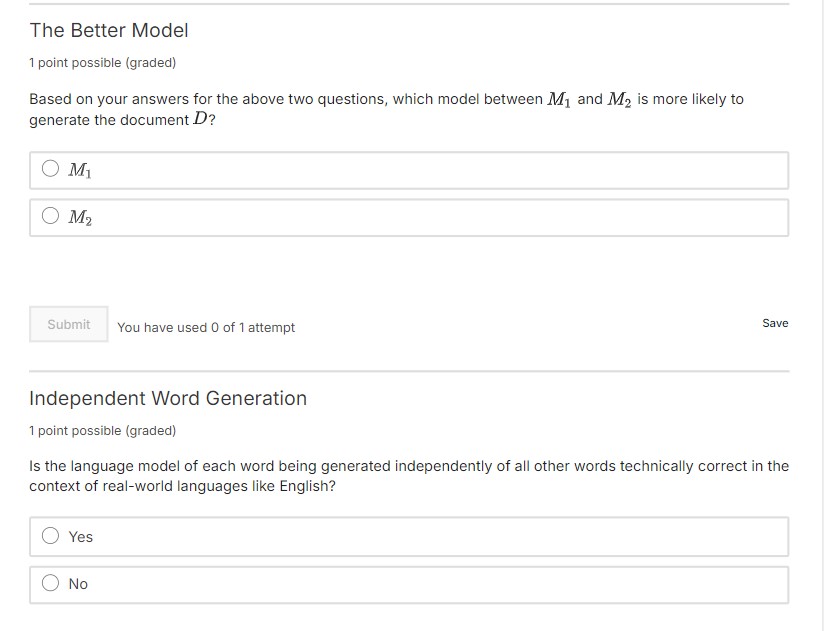Save your current answer selection
Viewport: 825px width, 631px height.
point(775,323)
